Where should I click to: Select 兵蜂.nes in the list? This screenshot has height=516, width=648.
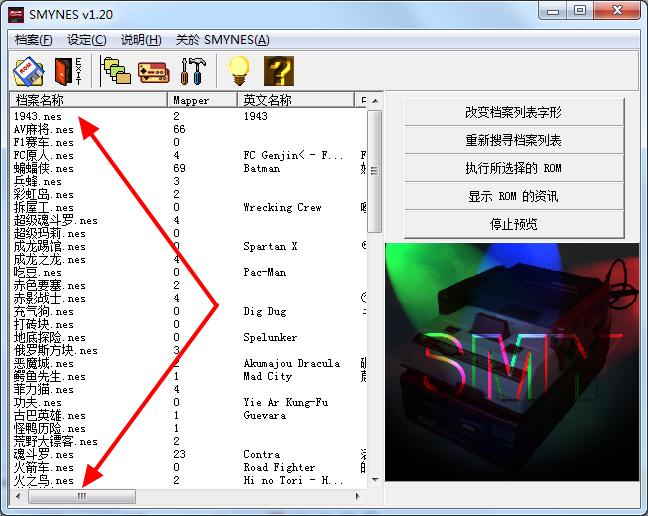click(x=38, y=181)
